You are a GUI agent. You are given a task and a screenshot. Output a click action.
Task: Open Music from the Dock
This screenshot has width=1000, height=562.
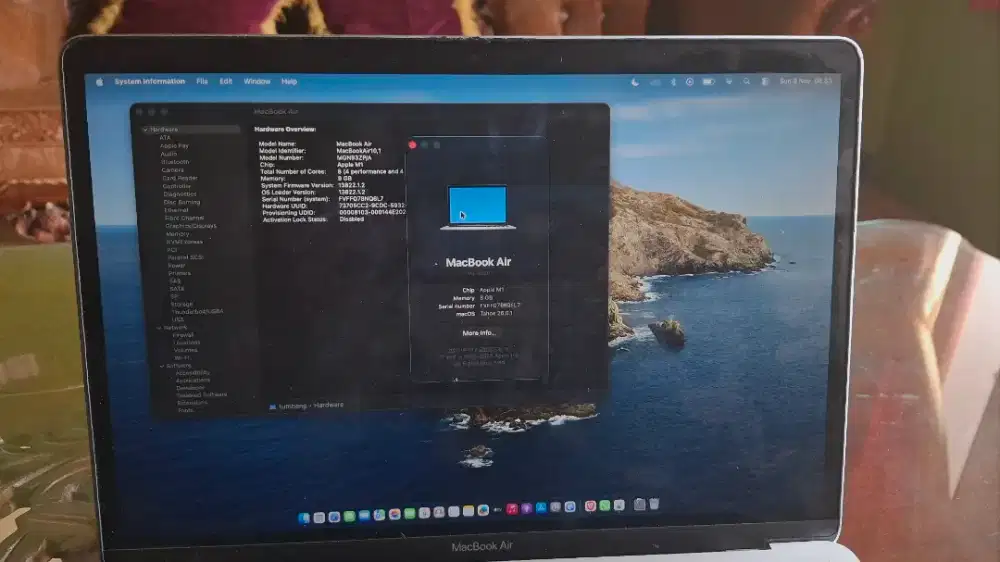(x=512, y=509)
